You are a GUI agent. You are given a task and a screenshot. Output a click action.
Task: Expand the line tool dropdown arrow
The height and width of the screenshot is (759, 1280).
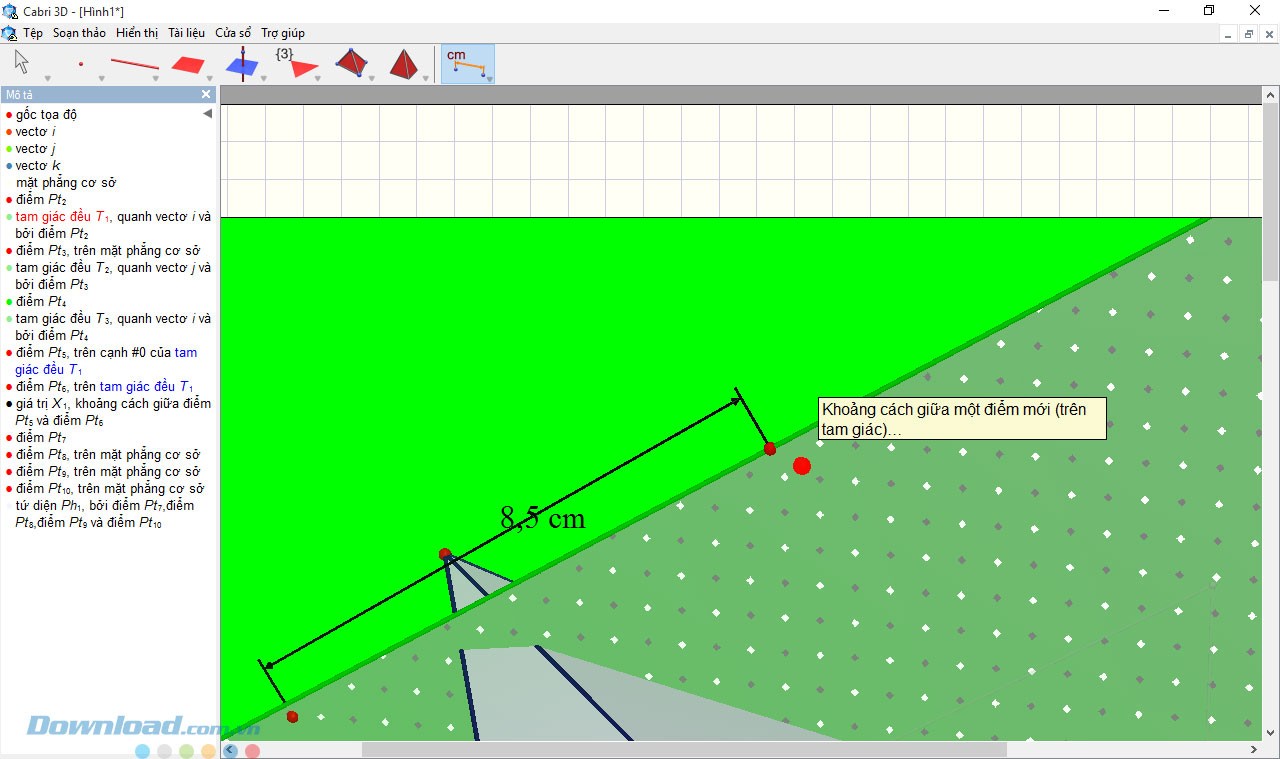pyautogui.click(x=155, y=78)
